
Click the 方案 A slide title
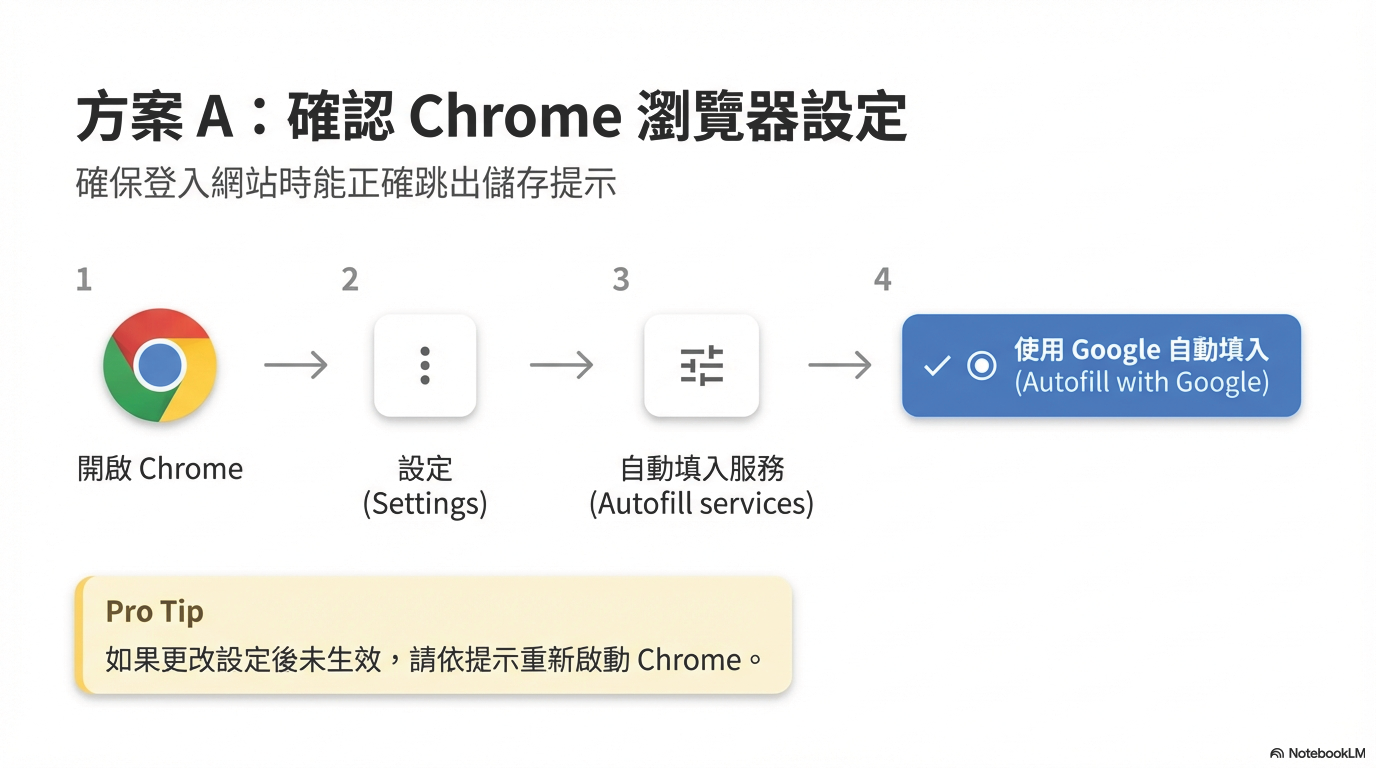(x=491, y=118)
